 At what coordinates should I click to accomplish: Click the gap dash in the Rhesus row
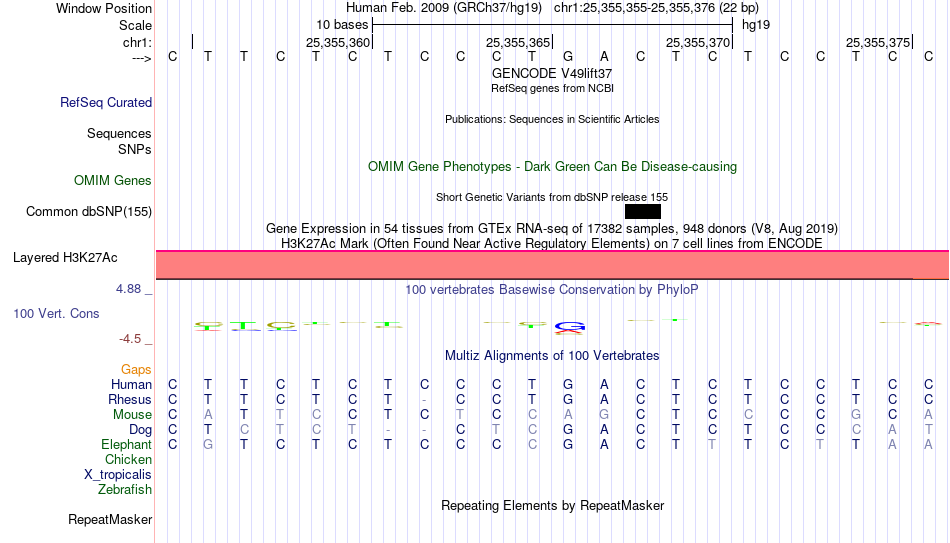[x=424, y=400]
